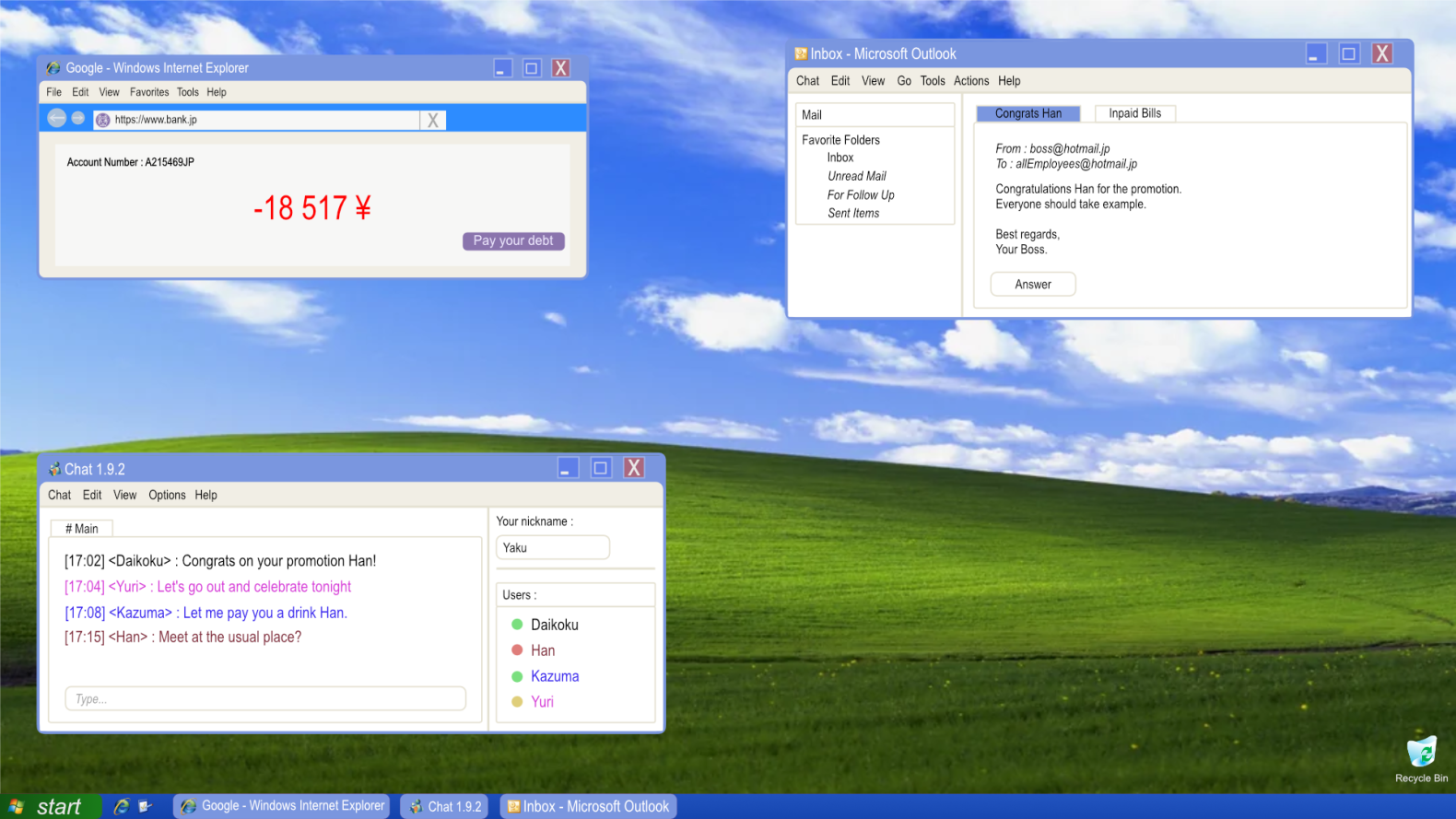The height and width of the screenshot is (819, 1456).
Task: Open the Favorites menu in Internet Explorer
Action: (149, 92)
